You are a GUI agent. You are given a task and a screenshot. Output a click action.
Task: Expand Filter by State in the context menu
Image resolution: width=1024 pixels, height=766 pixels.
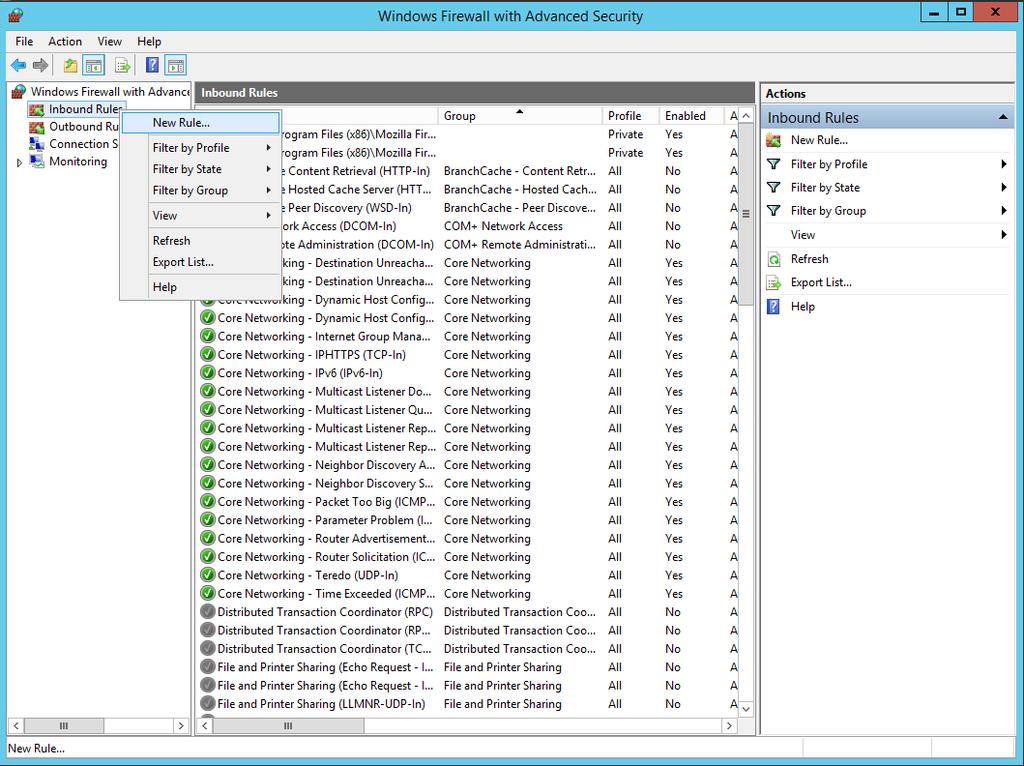[x=200, y=169]
